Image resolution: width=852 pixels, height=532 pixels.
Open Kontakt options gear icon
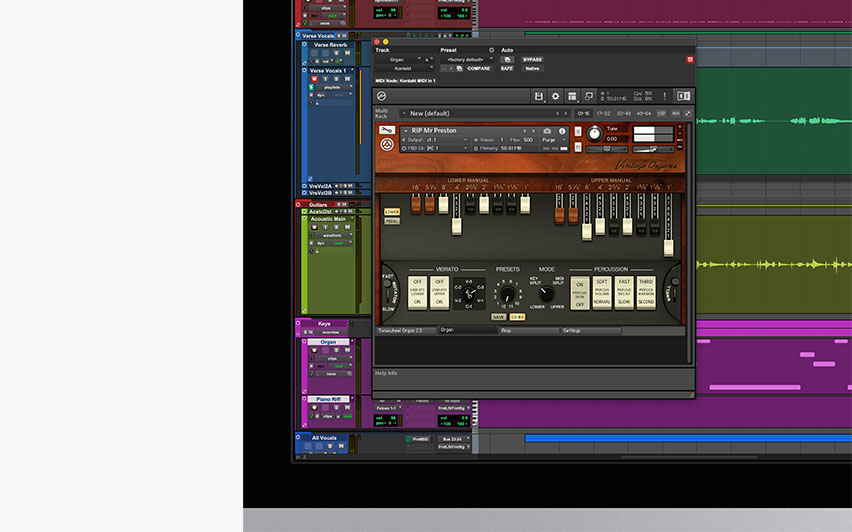click(555, 96)
